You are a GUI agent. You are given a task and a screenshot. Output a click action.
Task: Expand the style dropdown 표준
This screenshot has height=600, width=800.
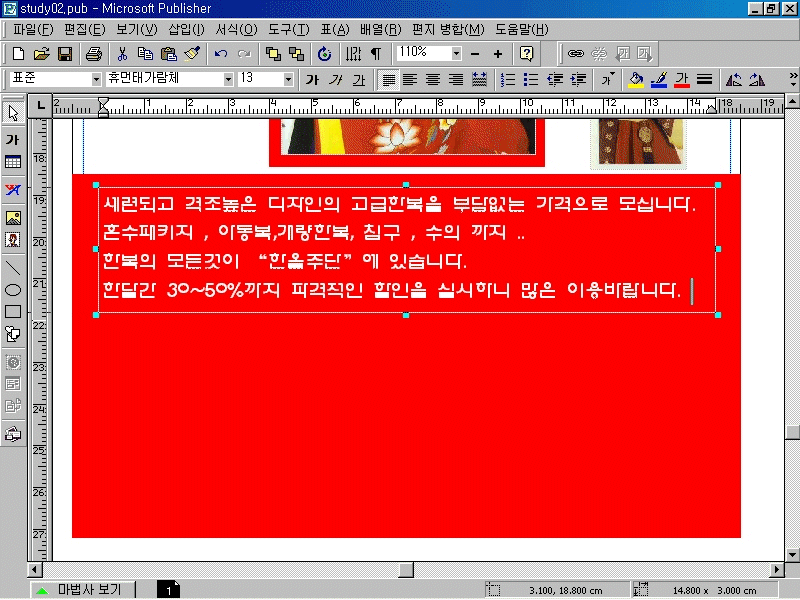coord(96,79)
